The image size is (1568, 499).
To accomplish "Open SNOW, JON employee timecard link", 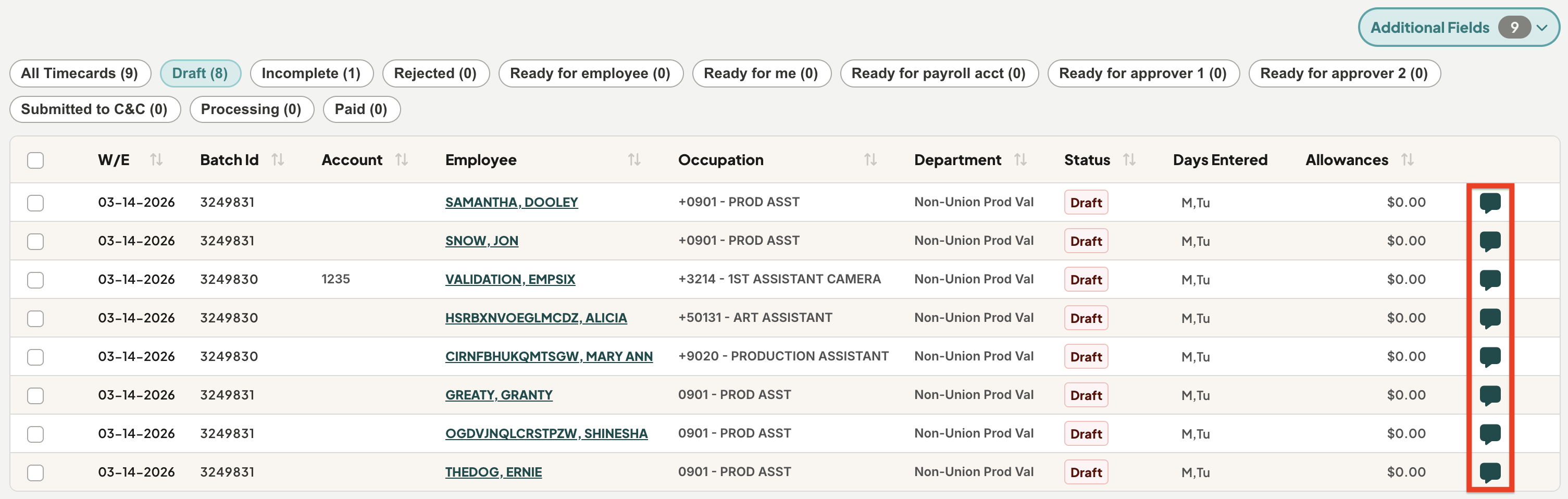I will tap(481, 241).
